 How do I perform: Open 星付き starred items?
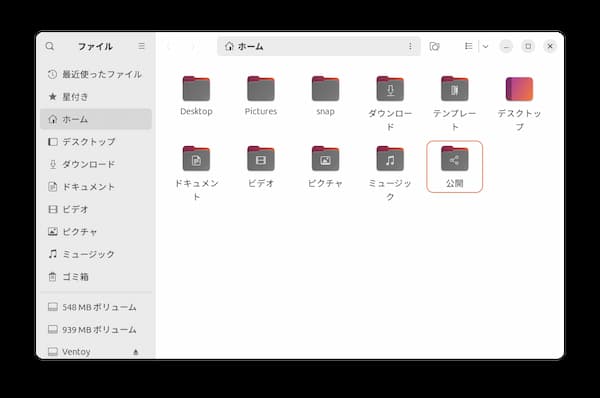coord(96,97)
